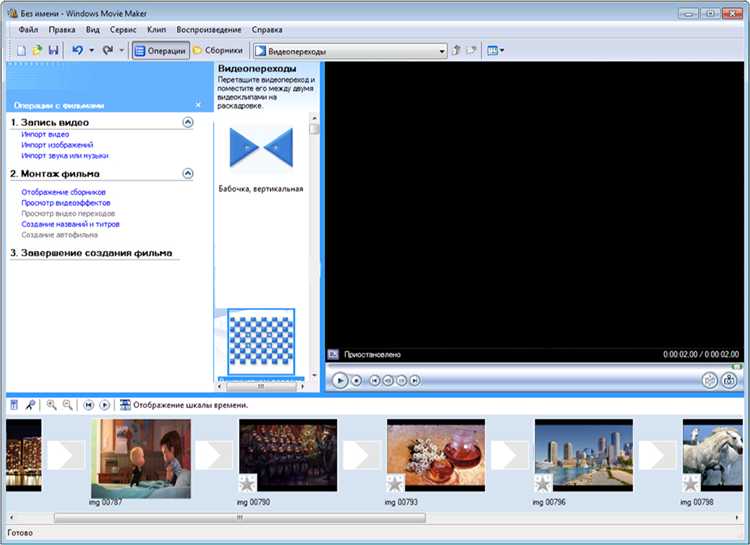The width and height of the screenshot is (750, 545).
Task: Take a picture from the preview
Action: point(729,380)
